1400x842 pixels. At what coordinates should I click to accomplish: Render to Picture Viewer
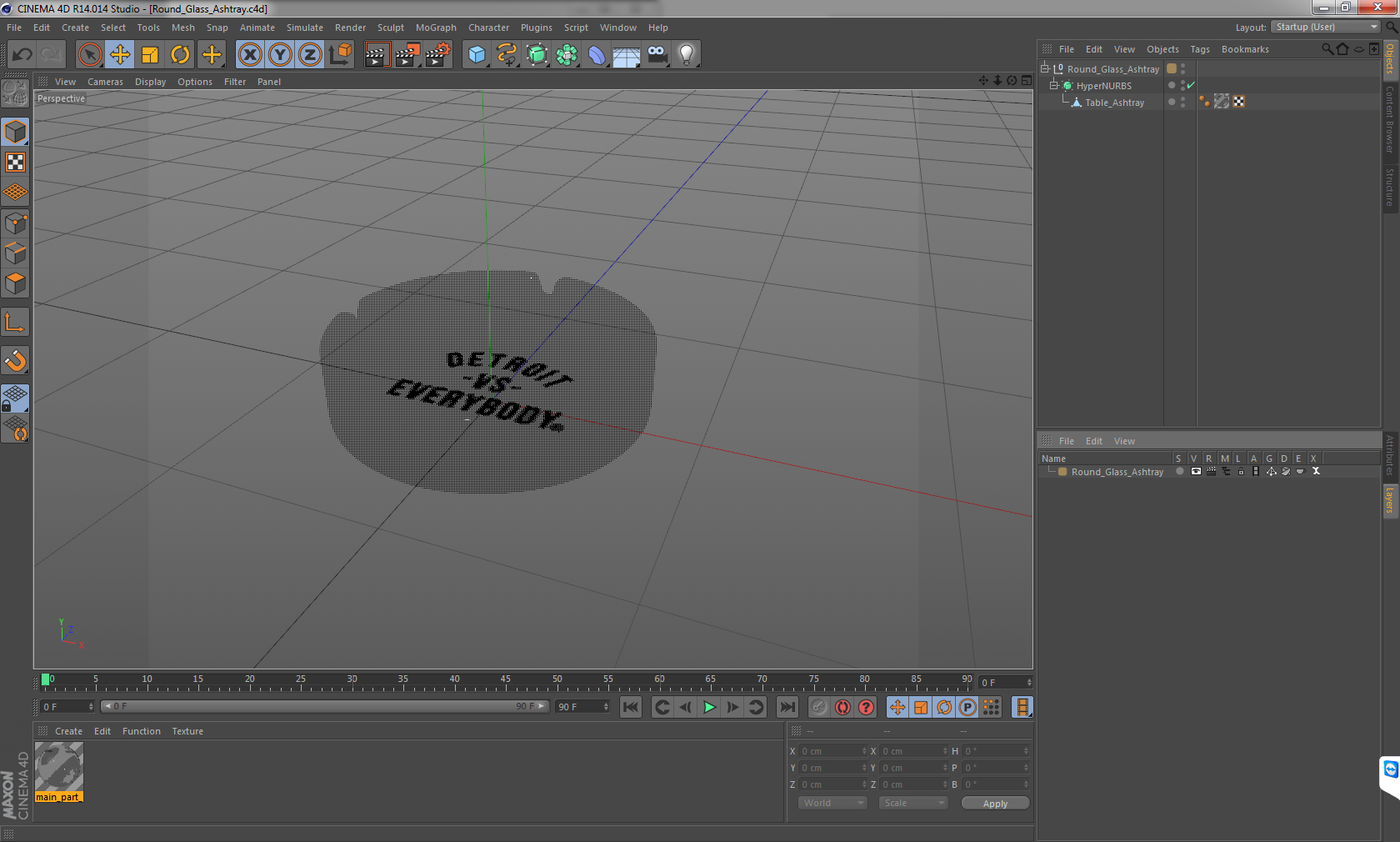pos(407,55)
